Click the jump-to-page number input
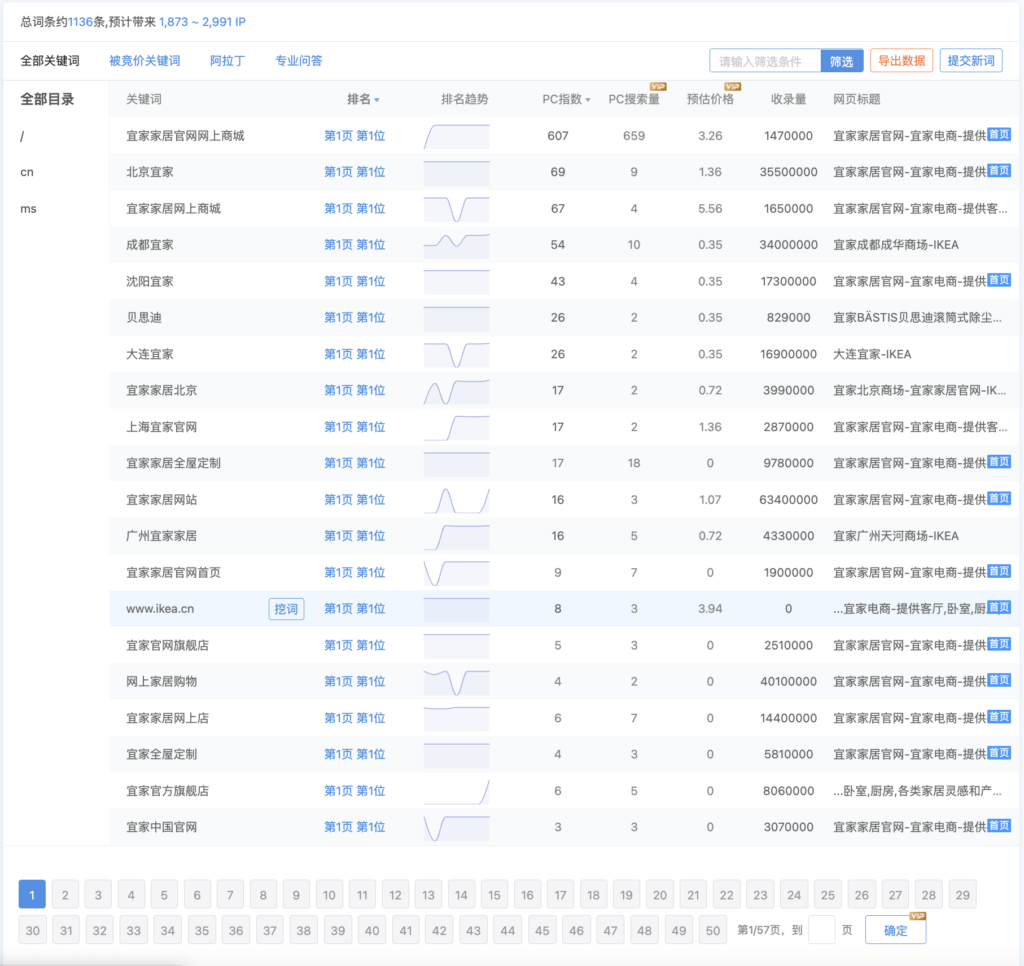1024x966 pixels. [x=822, y=930]
